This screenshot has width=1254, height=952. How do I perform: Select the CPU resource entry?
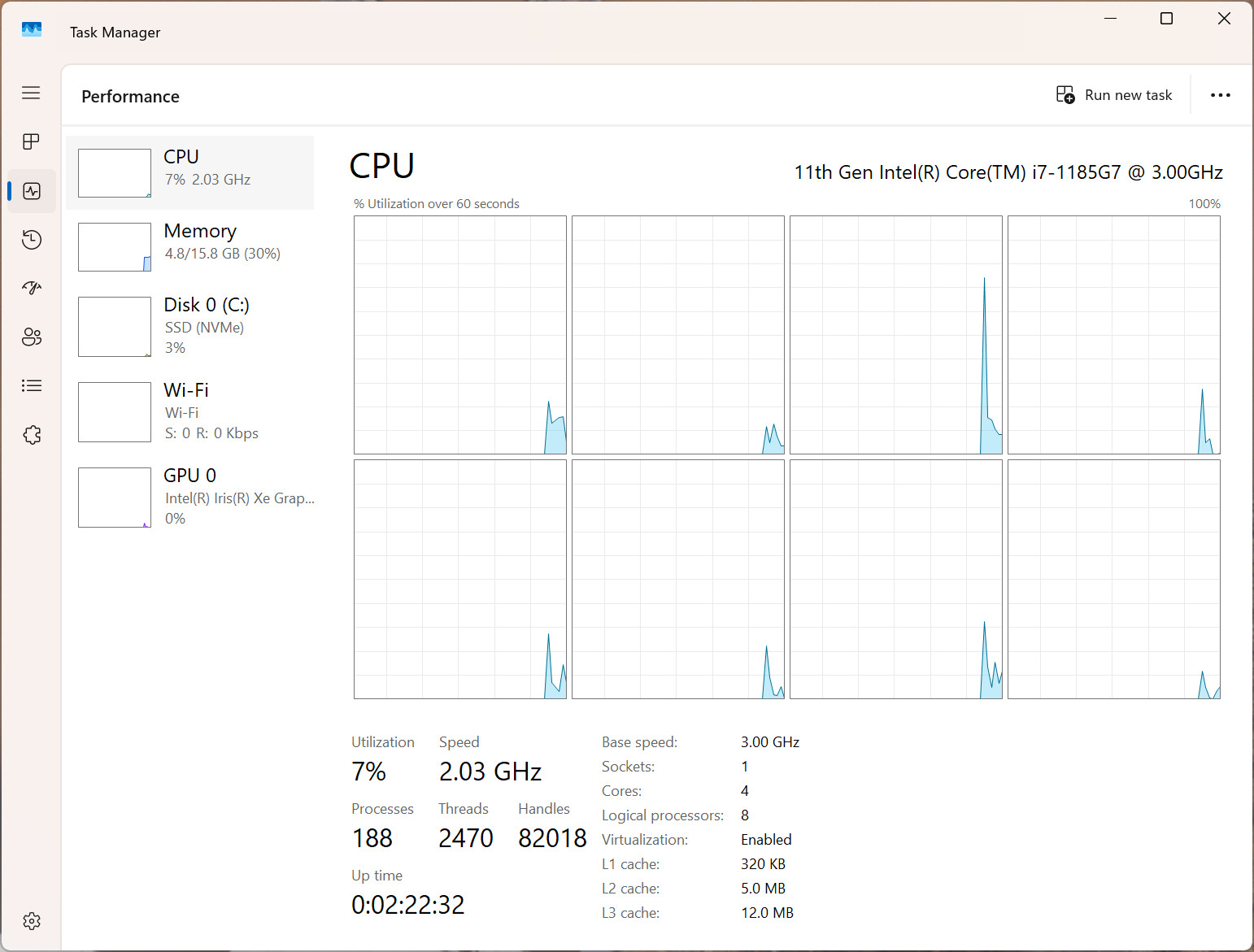[x=189, y=172]
